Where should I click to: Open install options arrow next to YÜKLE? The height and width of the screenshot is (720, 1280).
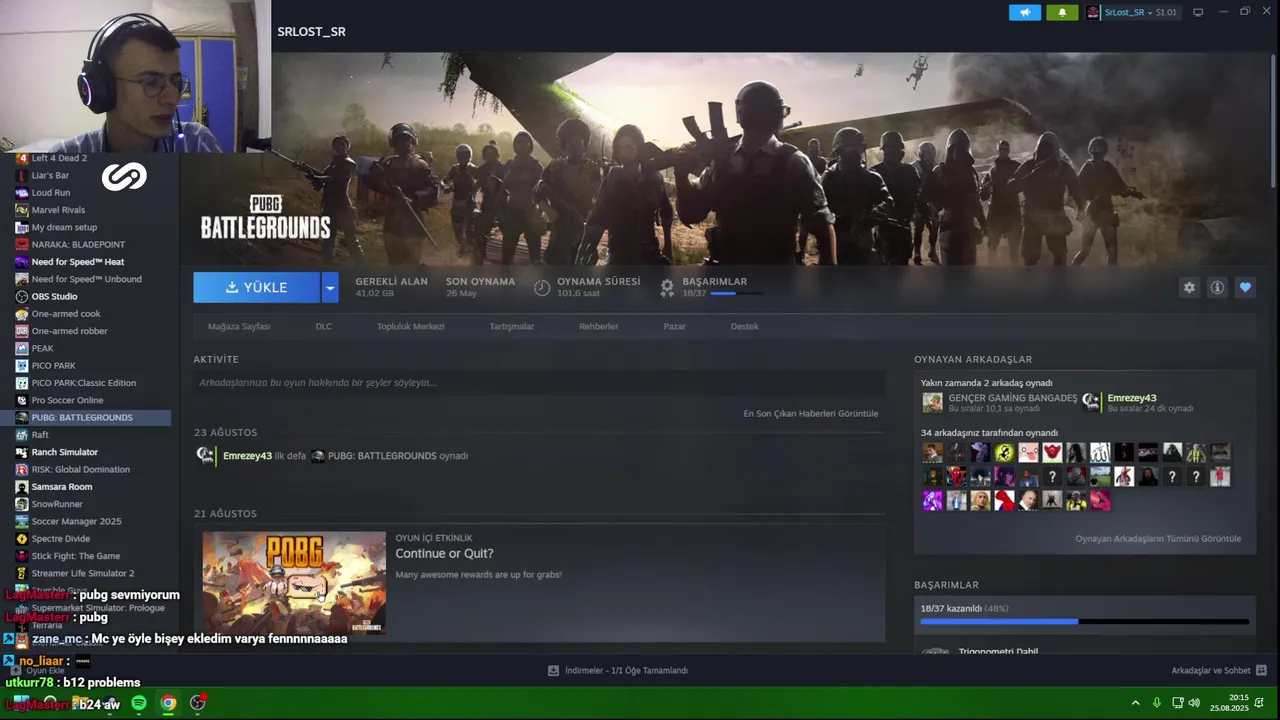(x=330, y=287)
